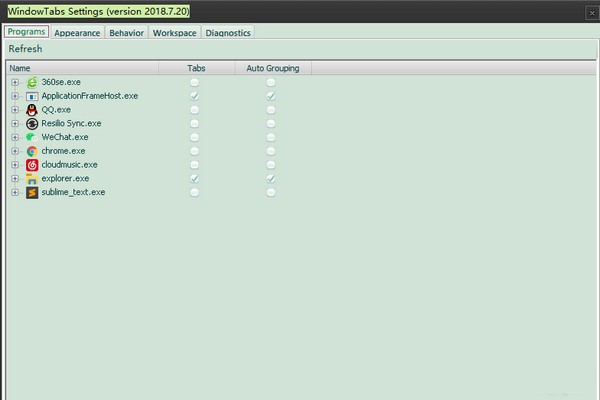Click the QQ penguin icon
Viewport: 600px width, 400px height.
[31, 109]
